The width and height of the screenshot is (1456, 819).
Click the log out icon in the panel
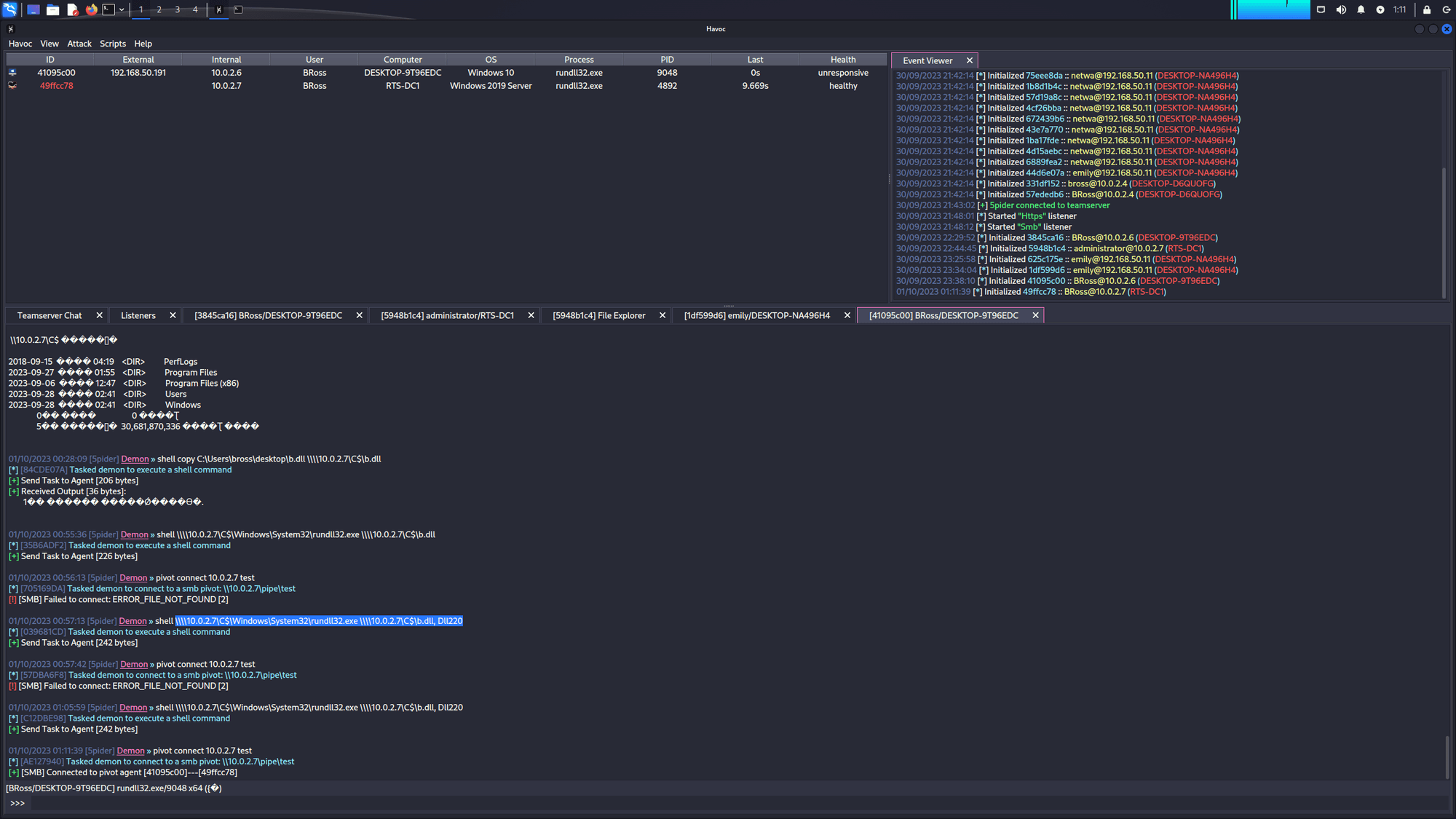point(1447,9)
